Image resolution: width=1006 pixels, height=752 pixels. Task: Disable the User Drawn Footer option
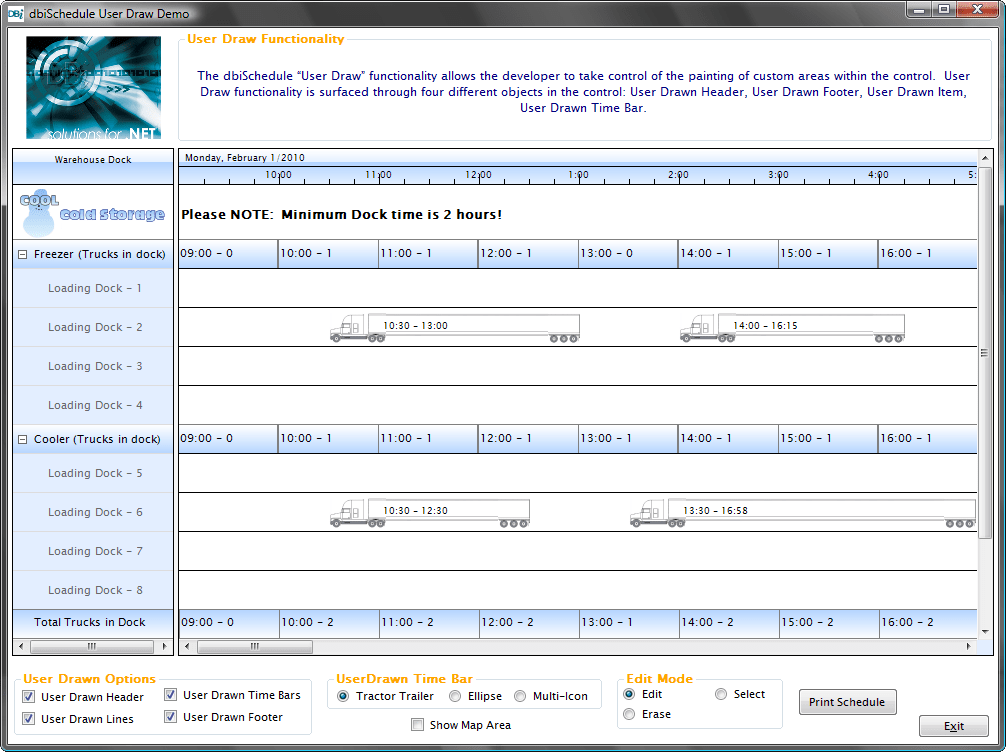(x=170, y=717)
